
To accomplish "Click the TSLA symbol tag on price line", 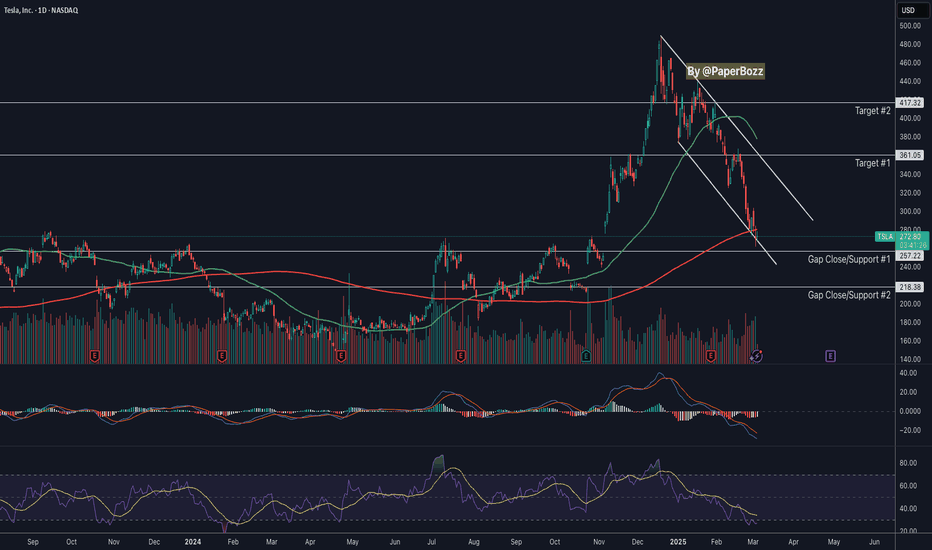I will [885, 237].
